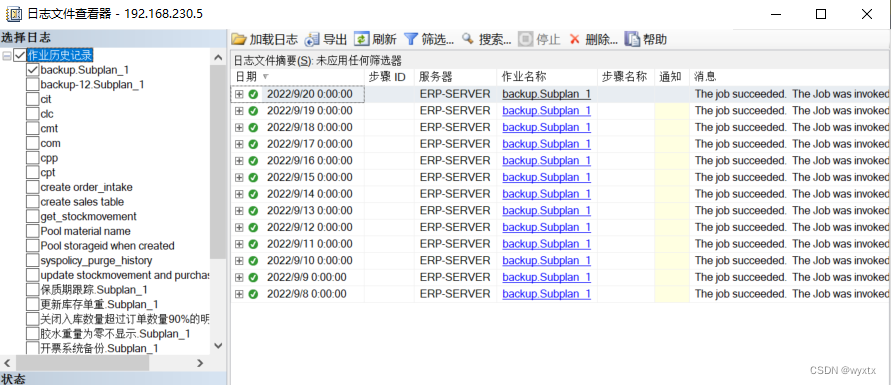Click the Load Log folder icon
This screenshot has height=385, width=891.
(239, 39)
